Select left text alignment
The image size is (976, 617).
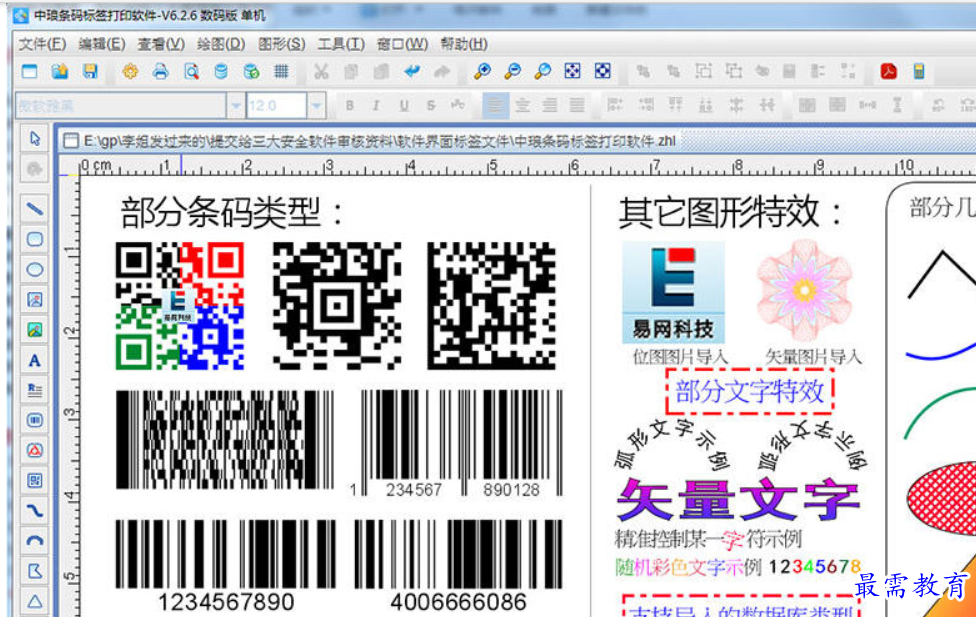(x=495, y=106)
